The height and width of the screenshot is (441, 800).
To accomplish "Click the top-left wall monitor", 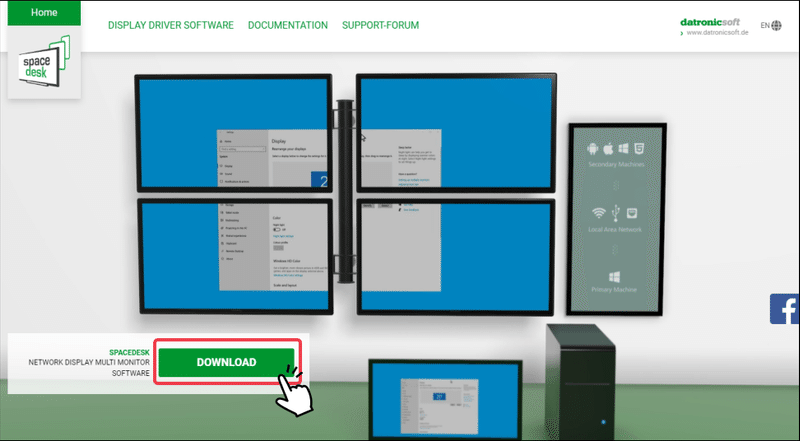I will pyautogui.click(x=234, y=133).
